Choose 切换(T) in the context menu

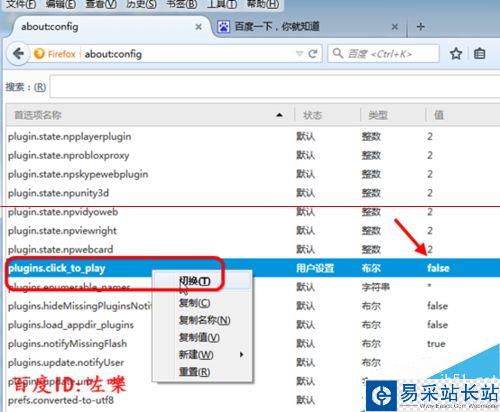coord(202,281)
